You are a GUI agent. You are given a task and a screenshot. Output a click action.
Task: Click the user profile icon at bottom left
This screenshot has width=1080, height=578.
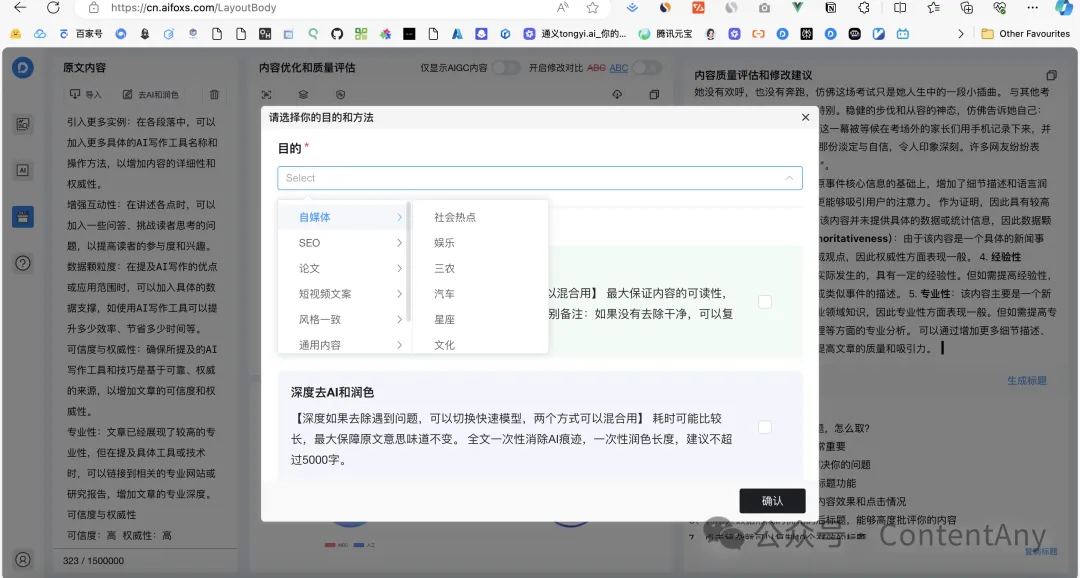pyautogui.click(x=23, y=559)
